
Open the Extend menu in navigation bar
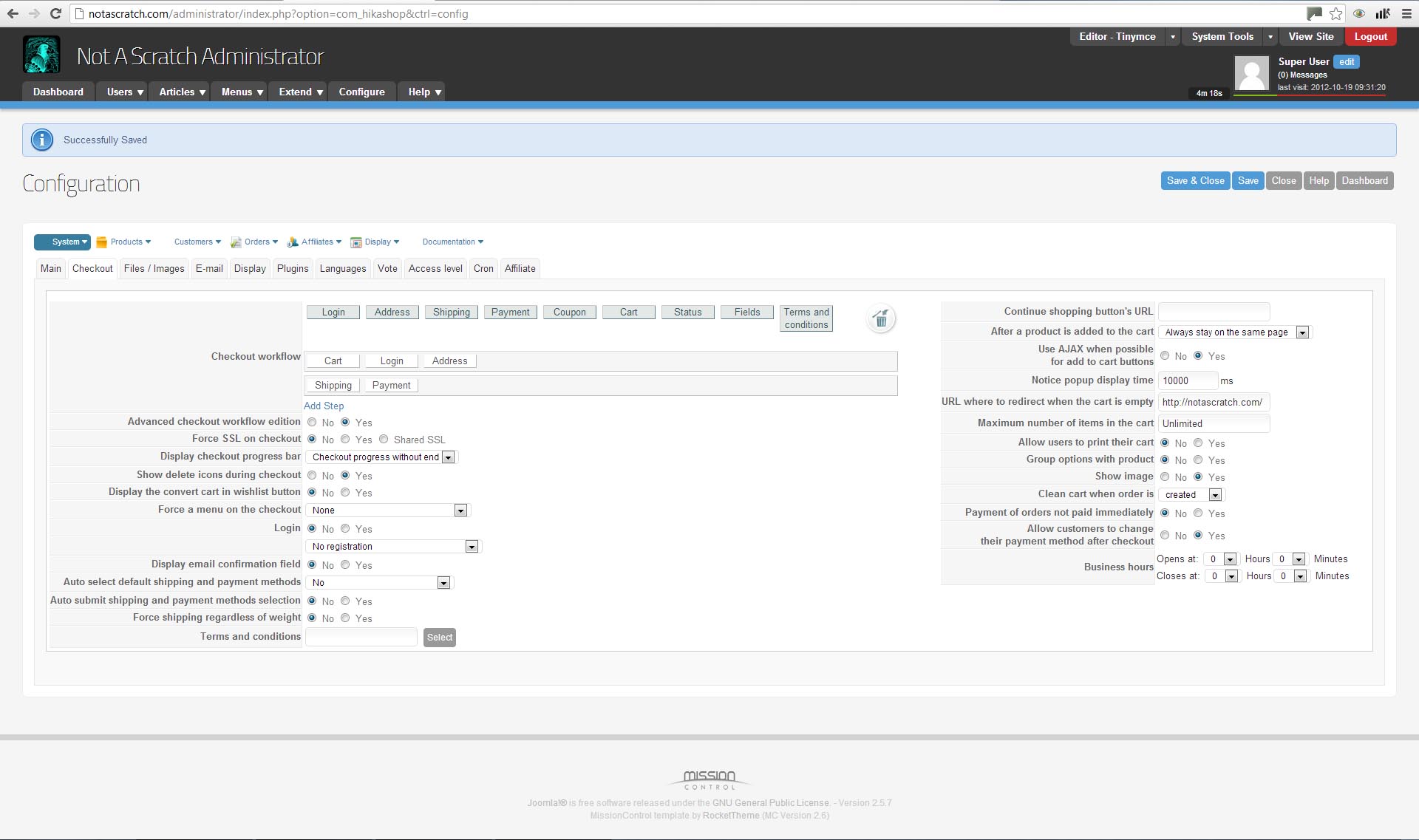[x=300, y=92]
